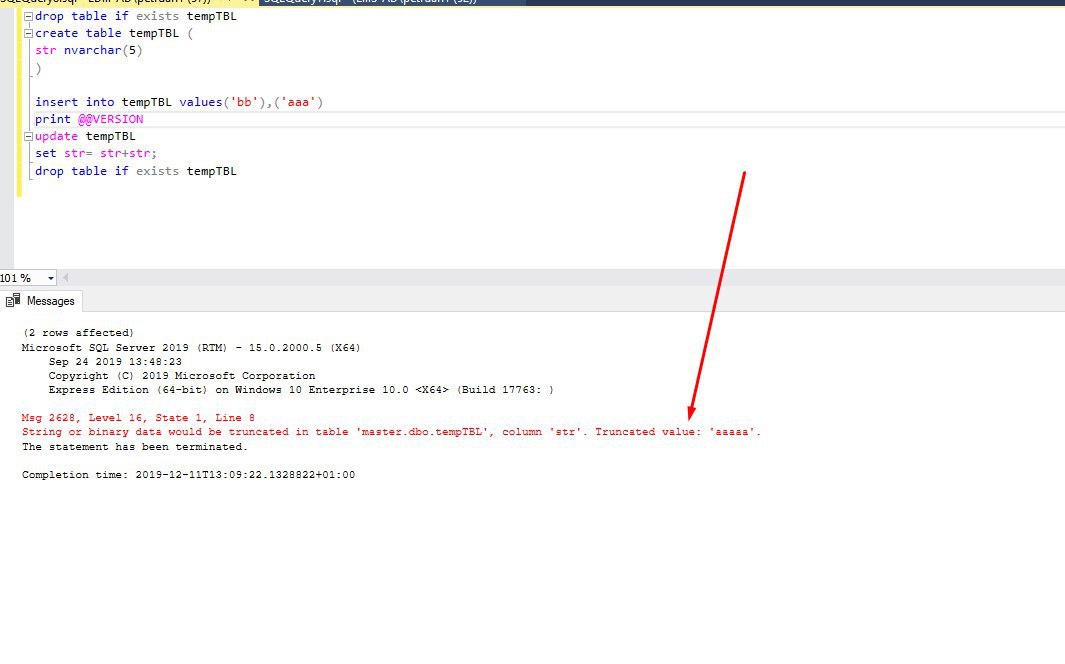Click 'Microsoft SQL Server 2019 (RTM)' version line
This screenshot has height=664, width=1065.
[x=191, y=348]
